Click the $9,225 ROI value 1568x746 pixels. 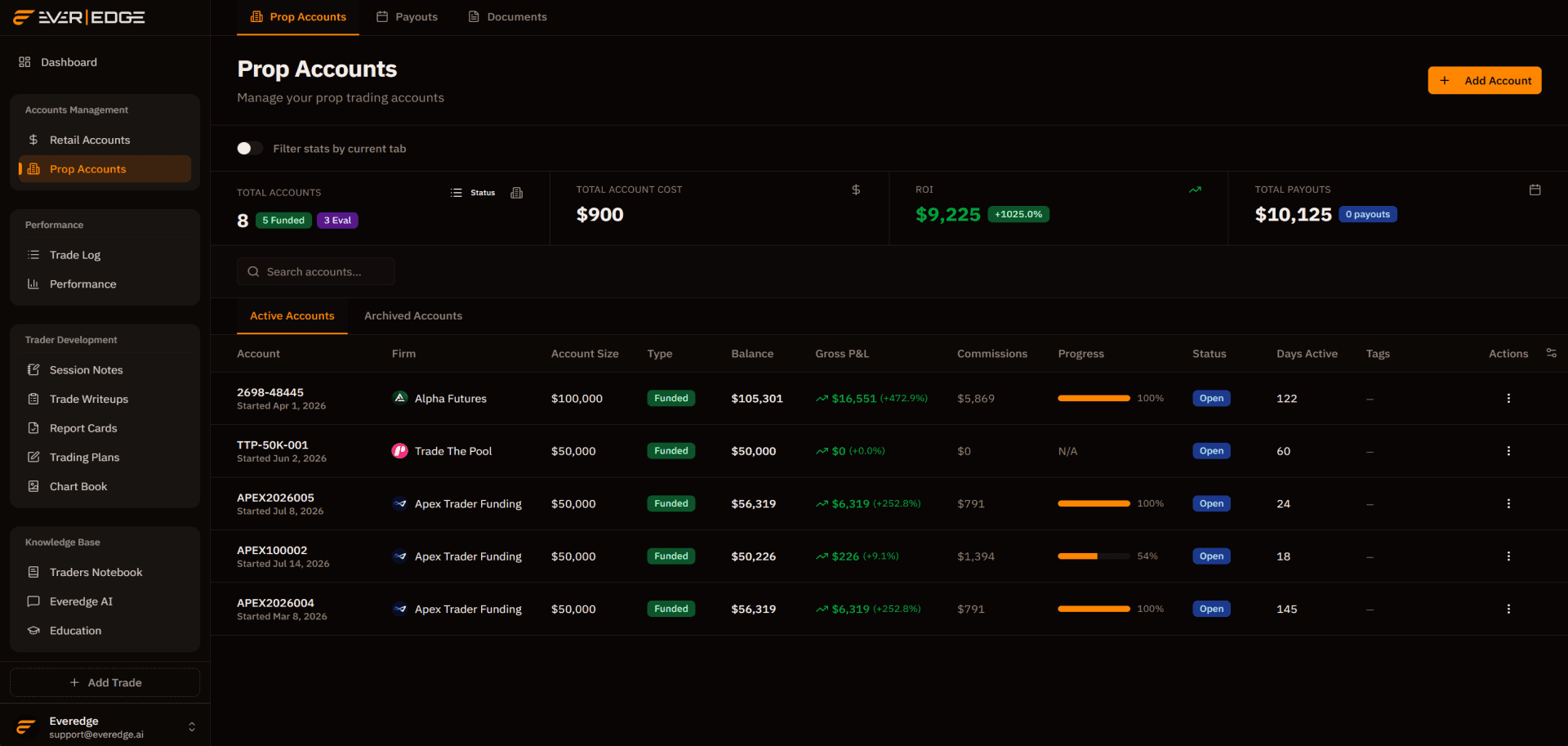pos(948,215)
